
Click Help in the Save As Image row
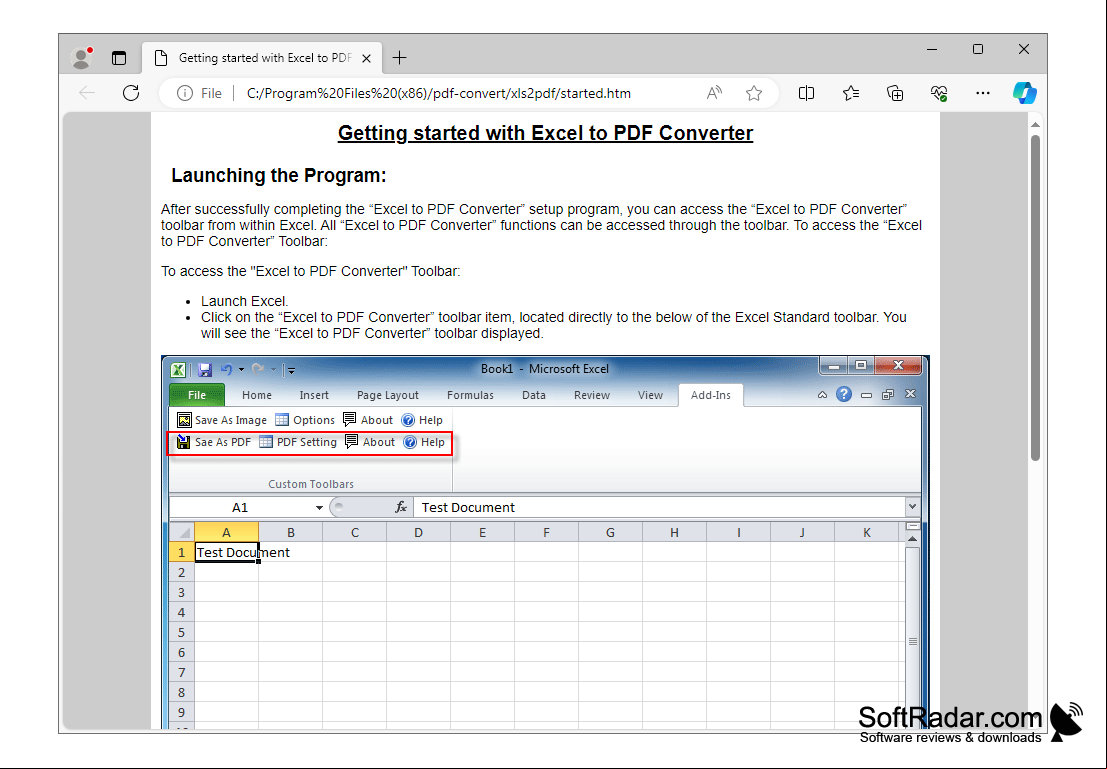421,420
